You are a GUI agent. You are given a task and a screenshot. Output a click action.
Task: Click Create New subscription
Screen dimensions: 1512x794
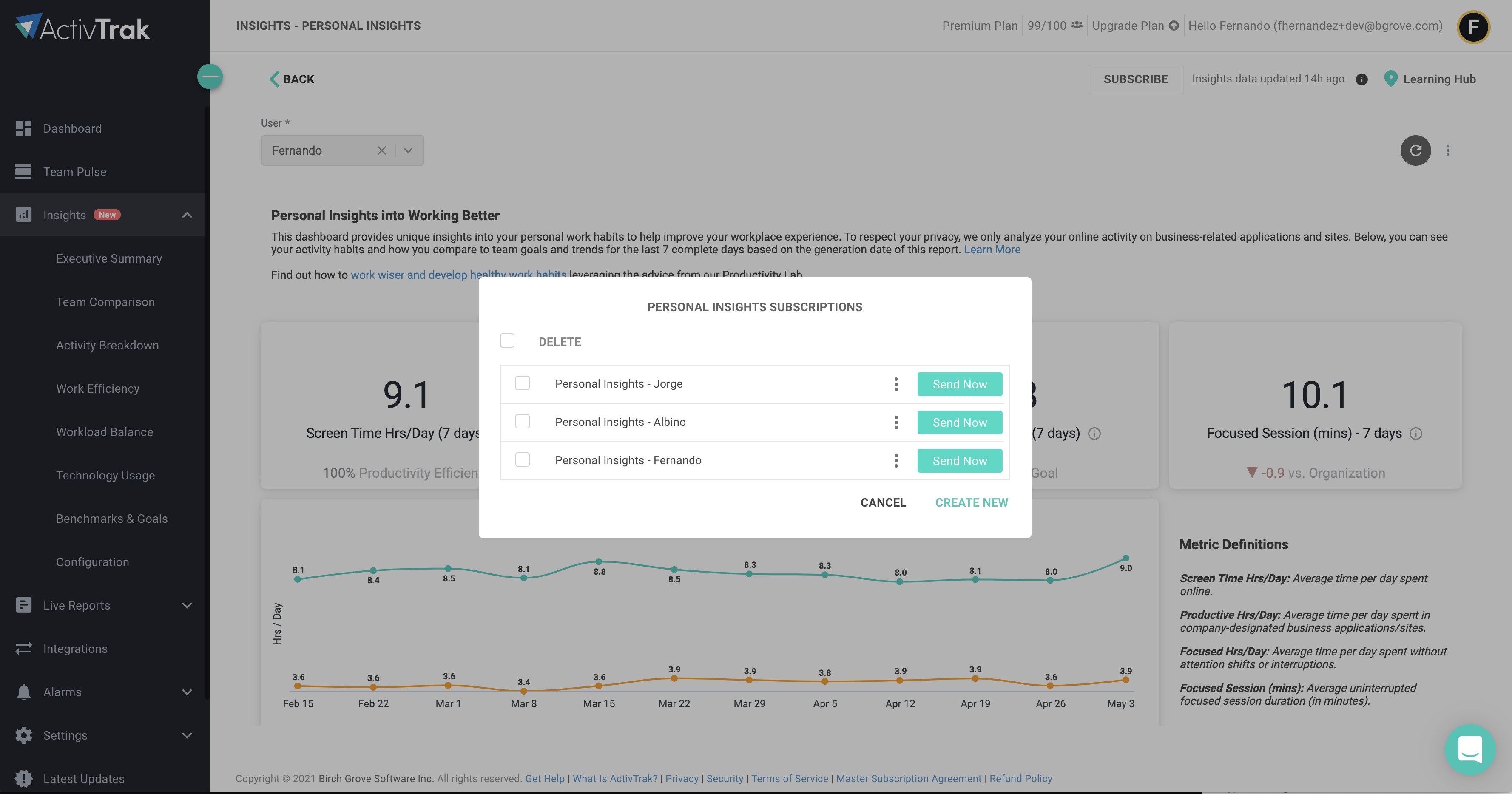click(972, 502)
